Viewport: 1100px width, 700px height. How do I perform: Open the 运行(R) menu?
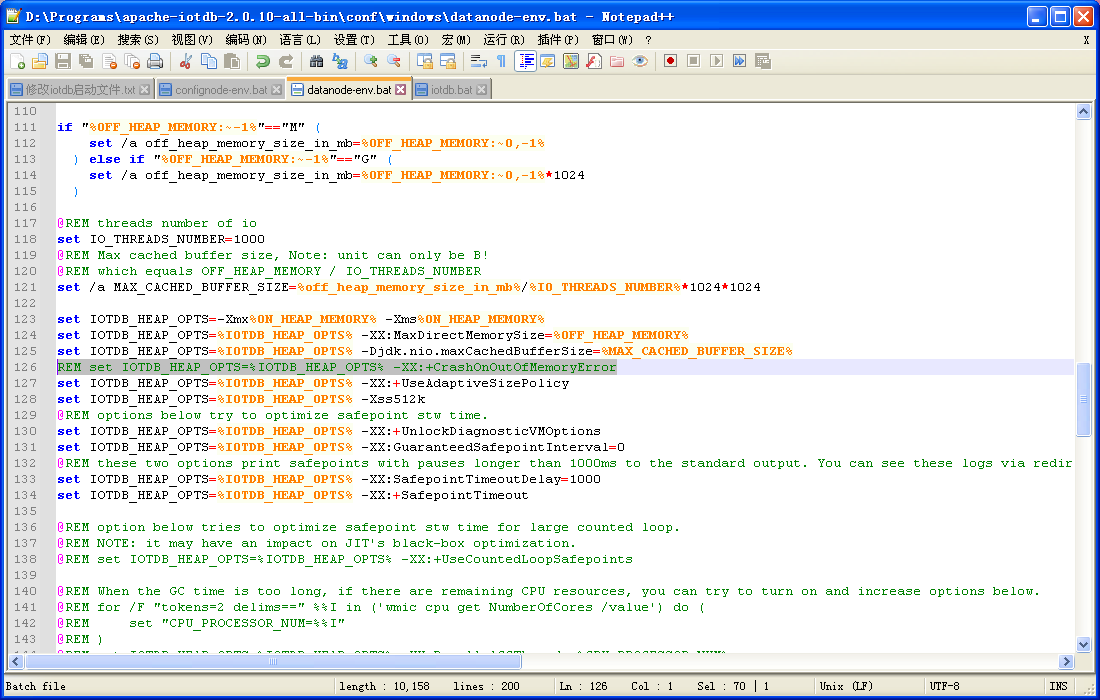pyautogui.click(x=504, y=40)
